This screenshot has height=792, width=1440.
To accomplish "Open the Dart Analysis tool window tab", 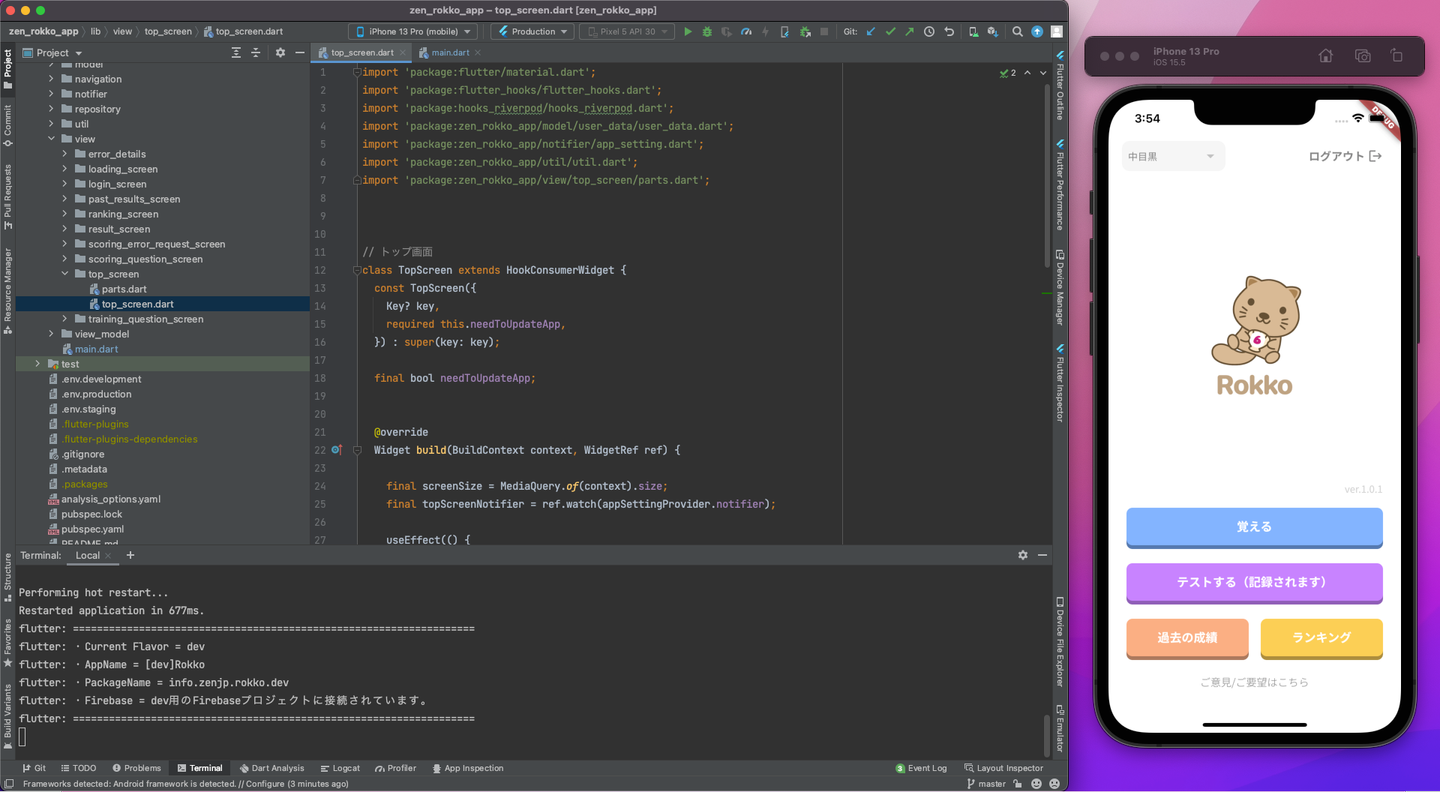I will 272,768.
